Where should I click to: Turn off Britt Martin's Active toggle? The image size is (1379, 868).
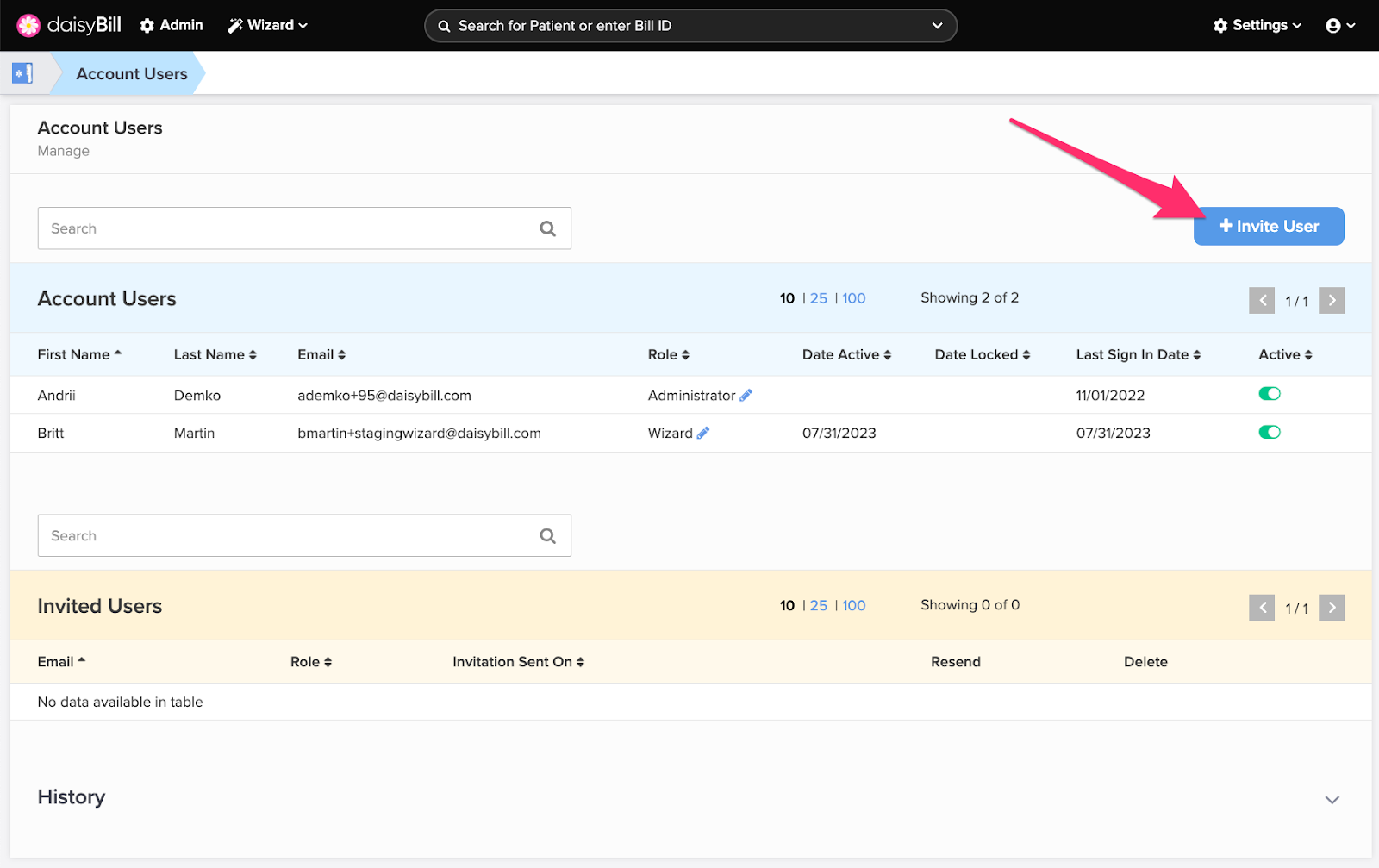coord(1270,432)
